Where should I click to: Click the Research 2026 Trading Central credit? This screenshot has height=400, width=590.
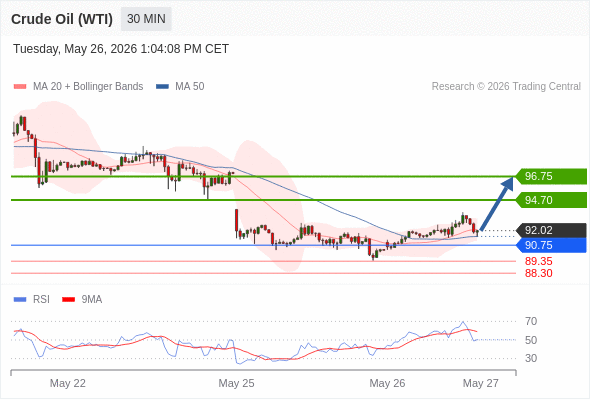506,87
